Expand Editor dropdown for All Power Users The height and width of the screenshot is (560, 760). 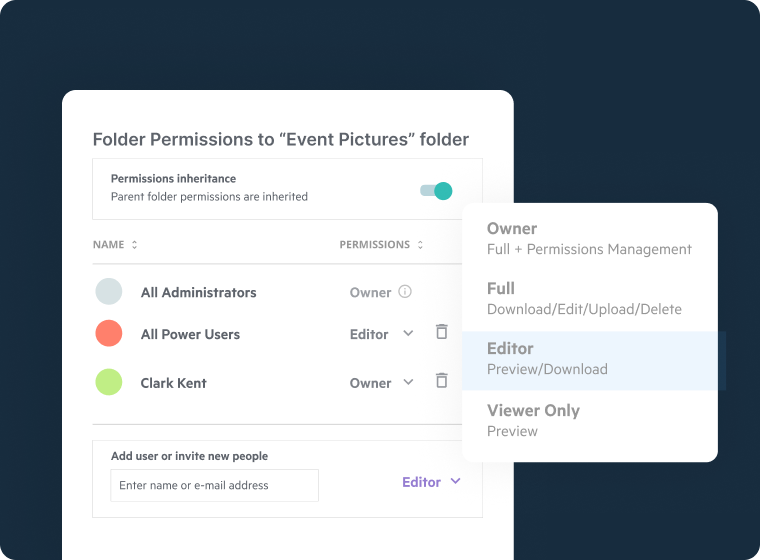[x=408, y=334]
